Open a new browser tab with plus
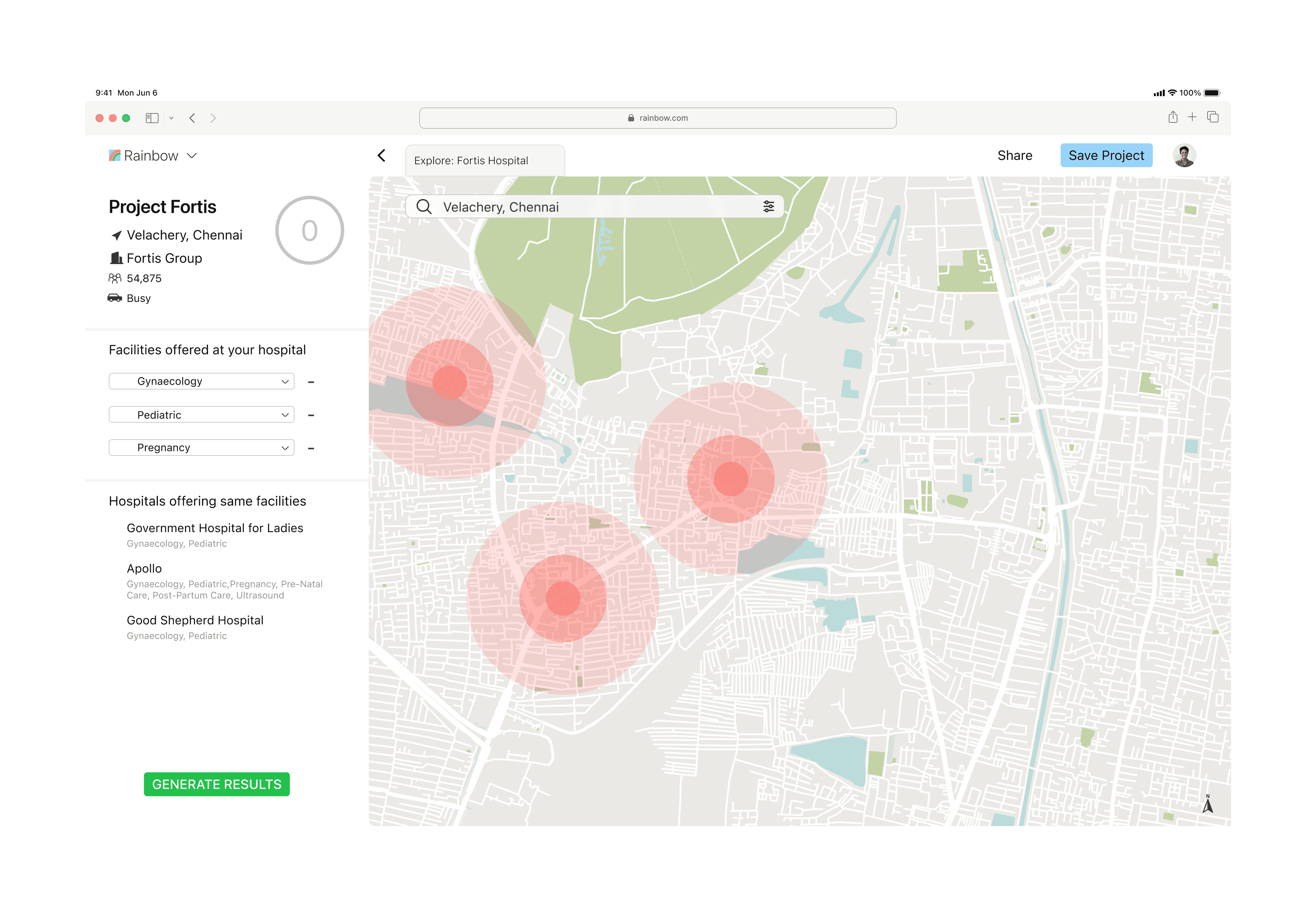 pyautogui.click(x=1192, y=117)
